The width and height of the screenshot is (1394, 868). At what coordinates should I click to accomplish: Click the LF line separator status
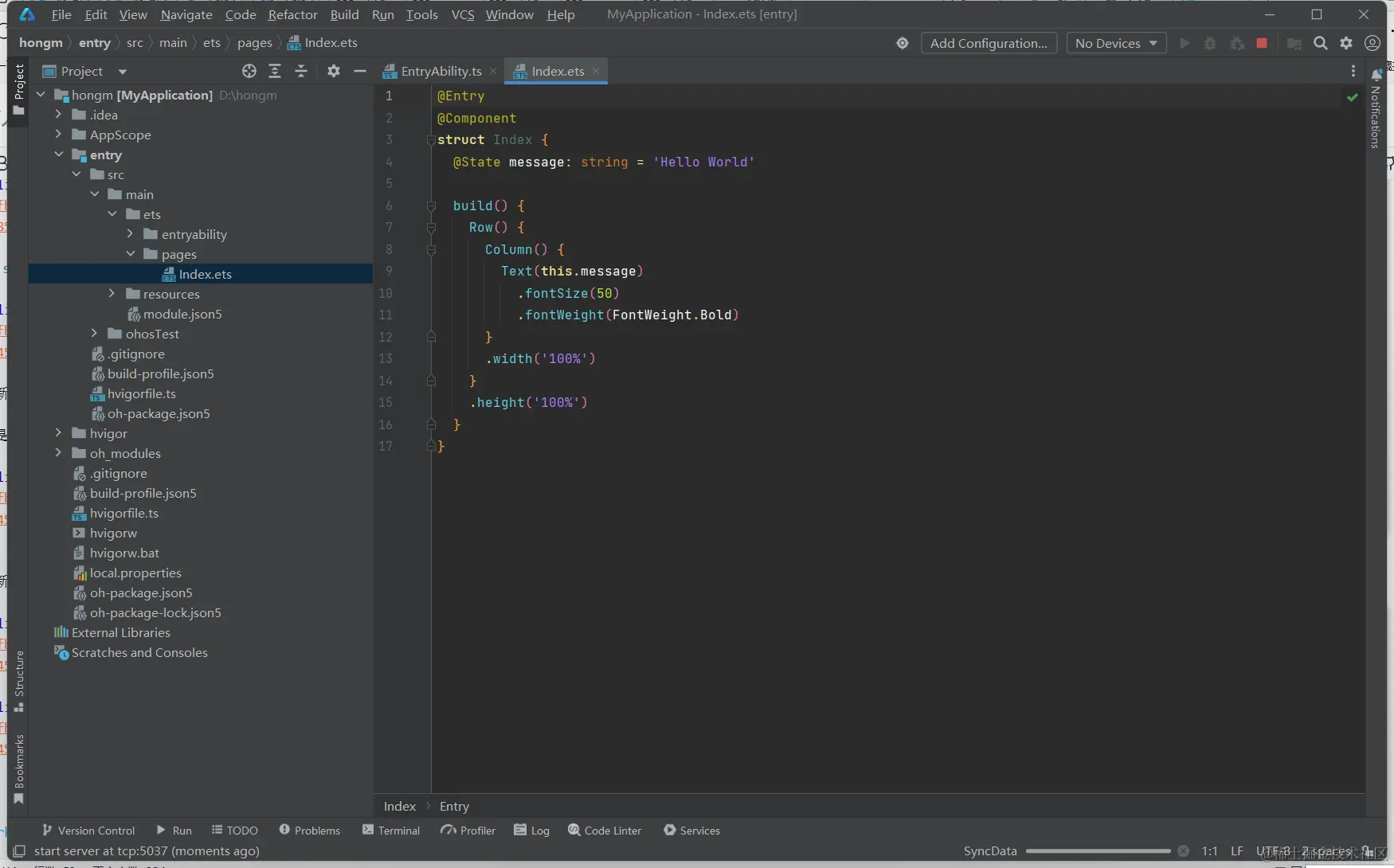pyautogui.click(x=1236, y=850)
